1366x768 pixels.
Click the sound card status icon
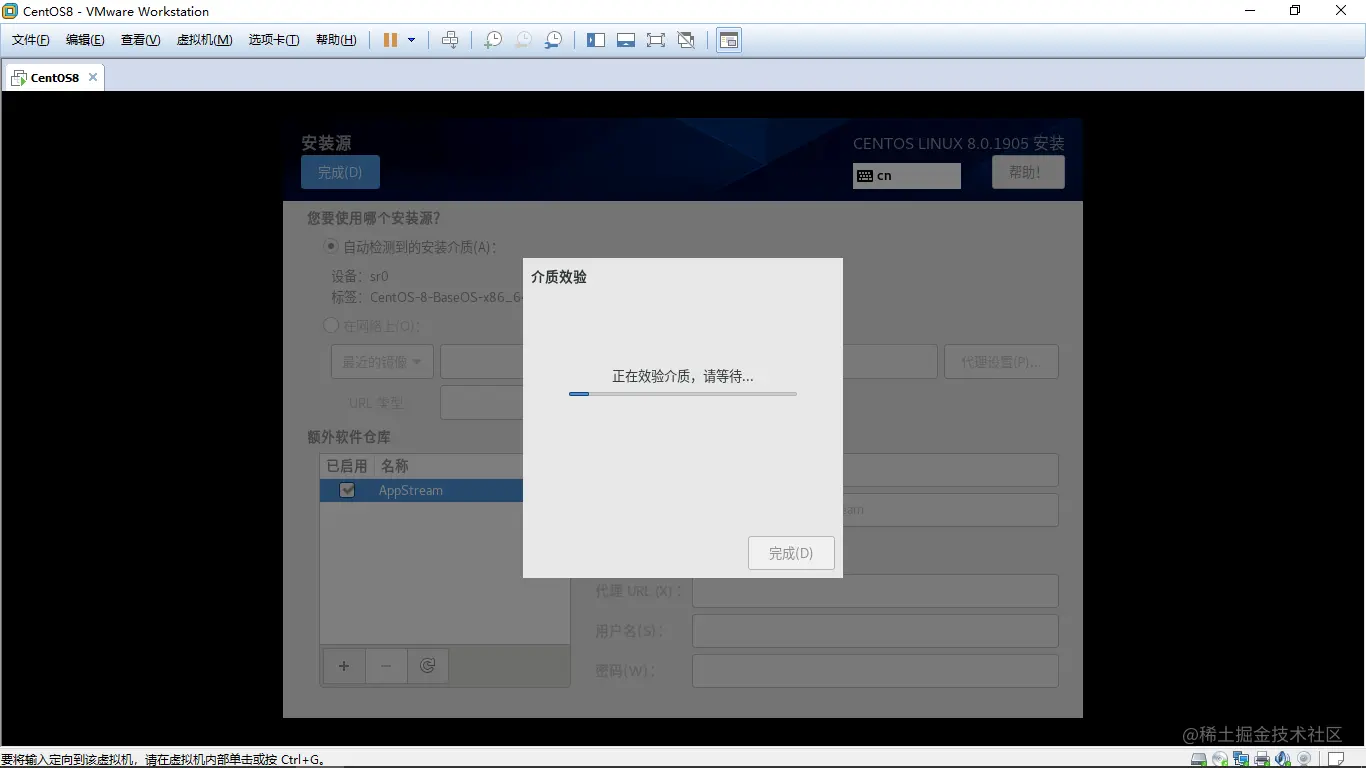point(1282,759)
